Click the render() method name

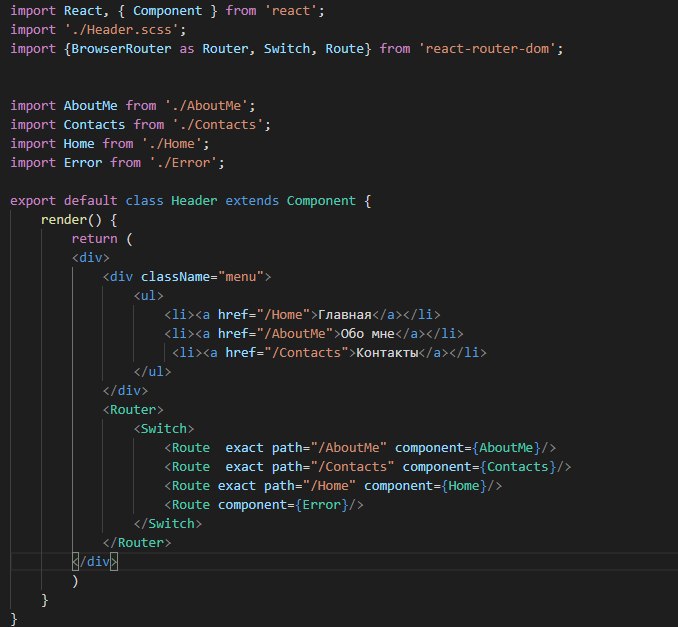[64, 220]
